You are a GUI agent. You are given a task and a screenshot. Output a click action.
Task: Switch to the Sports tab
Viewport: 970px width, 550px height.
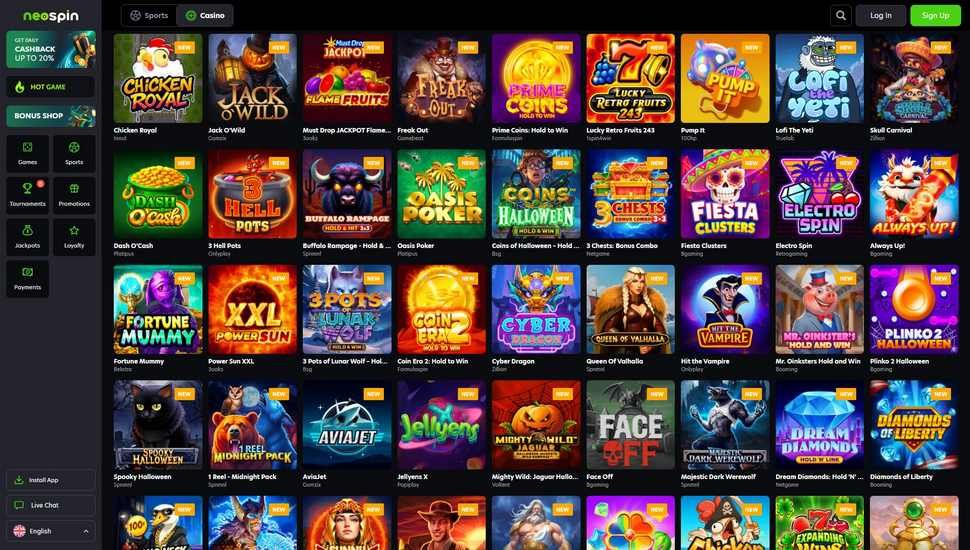tap(149, 15)
